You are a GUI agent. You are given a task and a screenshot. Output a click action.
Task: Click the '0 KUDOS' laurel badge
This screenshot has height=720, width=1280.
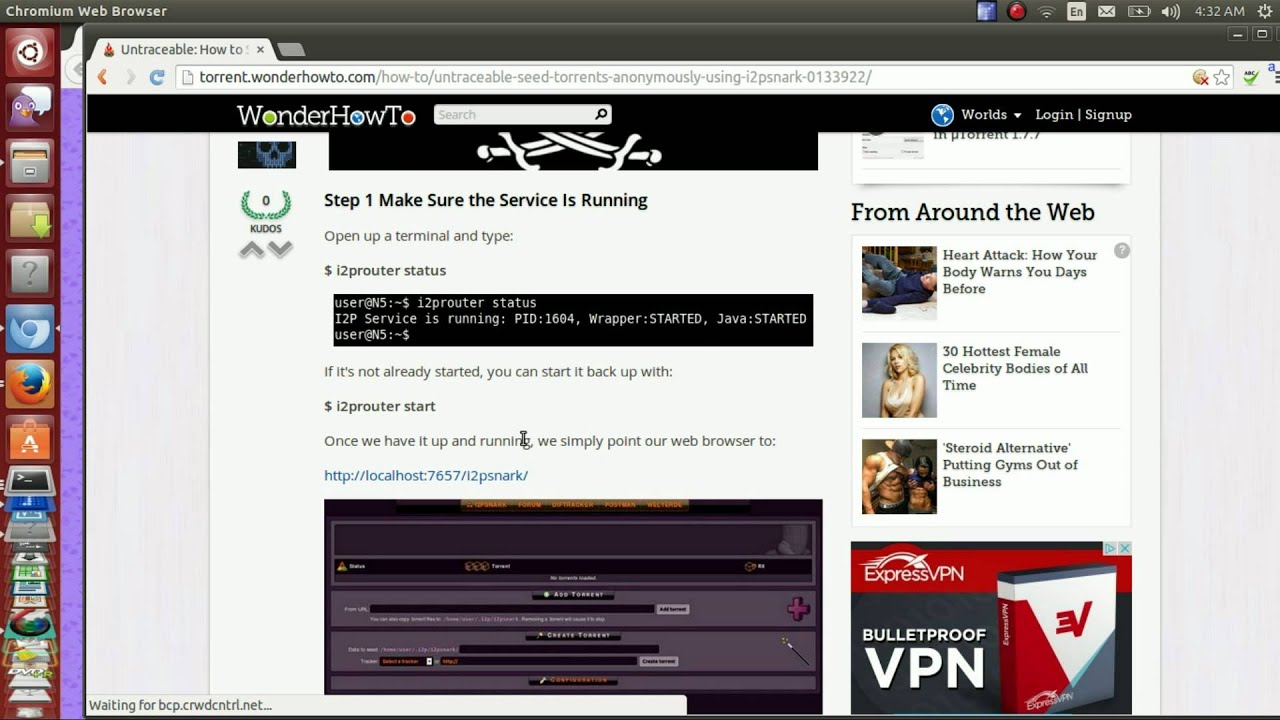coord(265,211)
